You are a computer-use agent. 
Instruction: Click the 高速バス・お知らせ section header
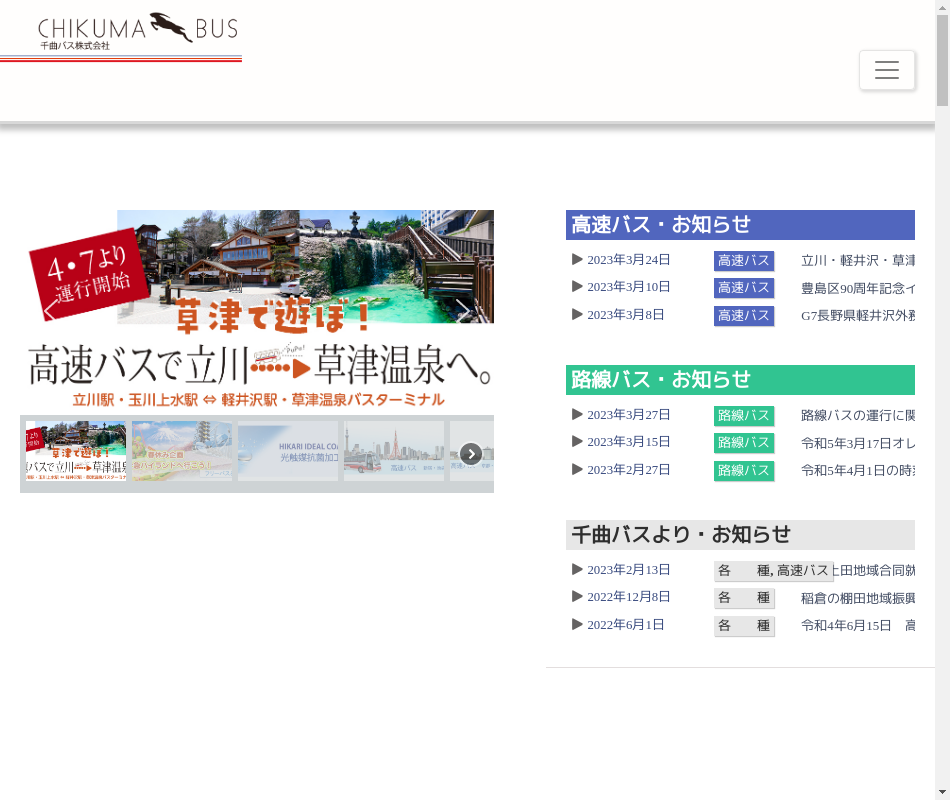click(740, 225)
